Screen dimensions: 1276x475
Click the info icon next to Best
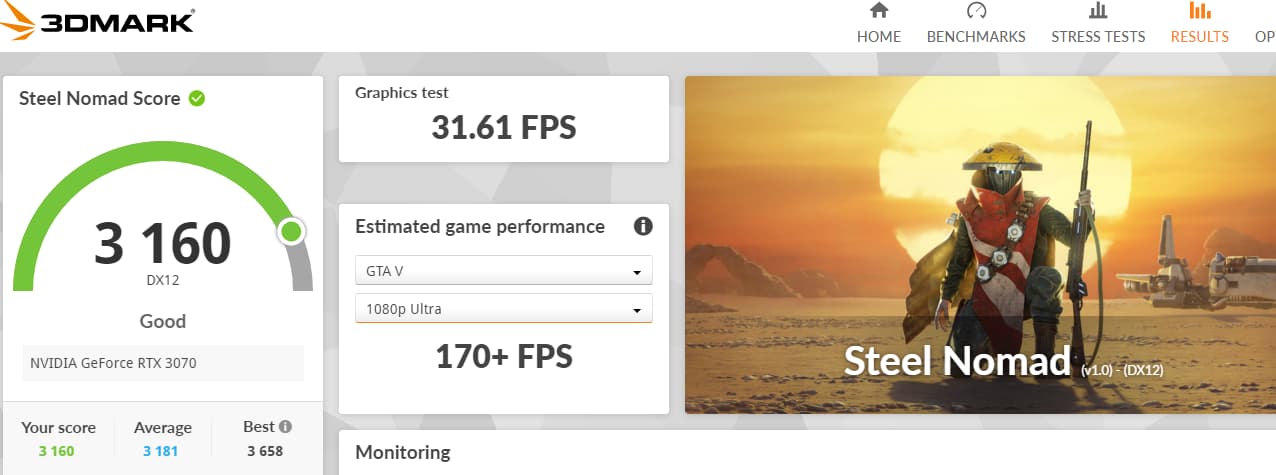pos(285,426)
